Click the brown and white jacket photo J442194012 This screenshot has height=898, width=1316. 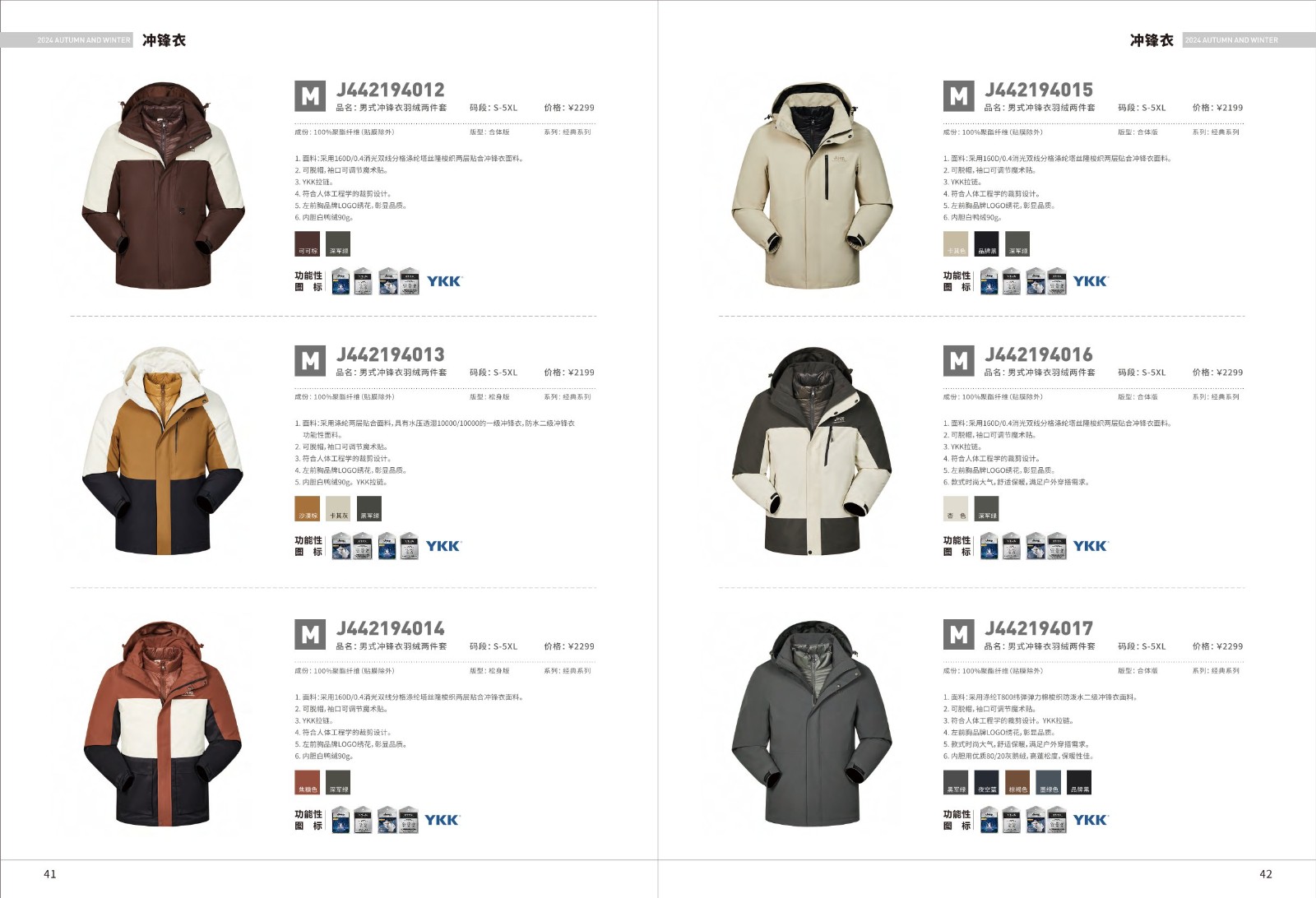tap(163, 185)
